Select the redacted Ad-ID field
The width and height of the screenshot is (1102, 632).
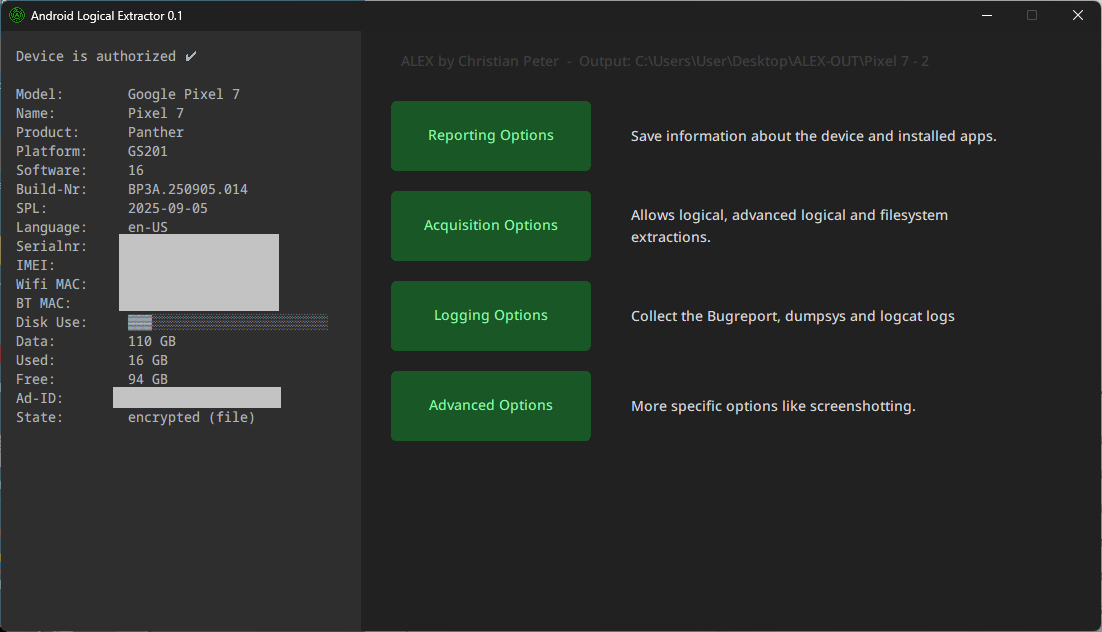pyautogui.click(x=196, y=397)
